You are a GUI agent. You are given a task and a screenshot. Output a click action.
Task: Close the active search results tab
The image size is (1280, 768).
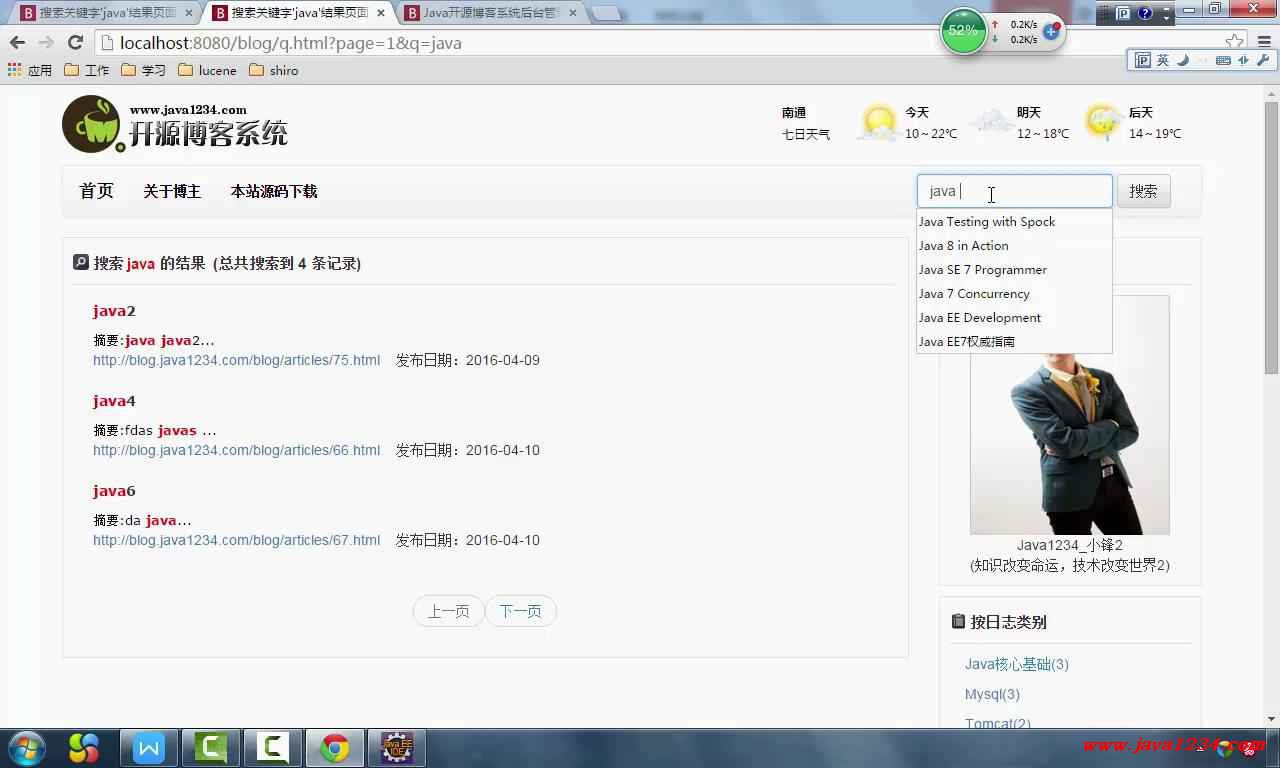point(381,13)
